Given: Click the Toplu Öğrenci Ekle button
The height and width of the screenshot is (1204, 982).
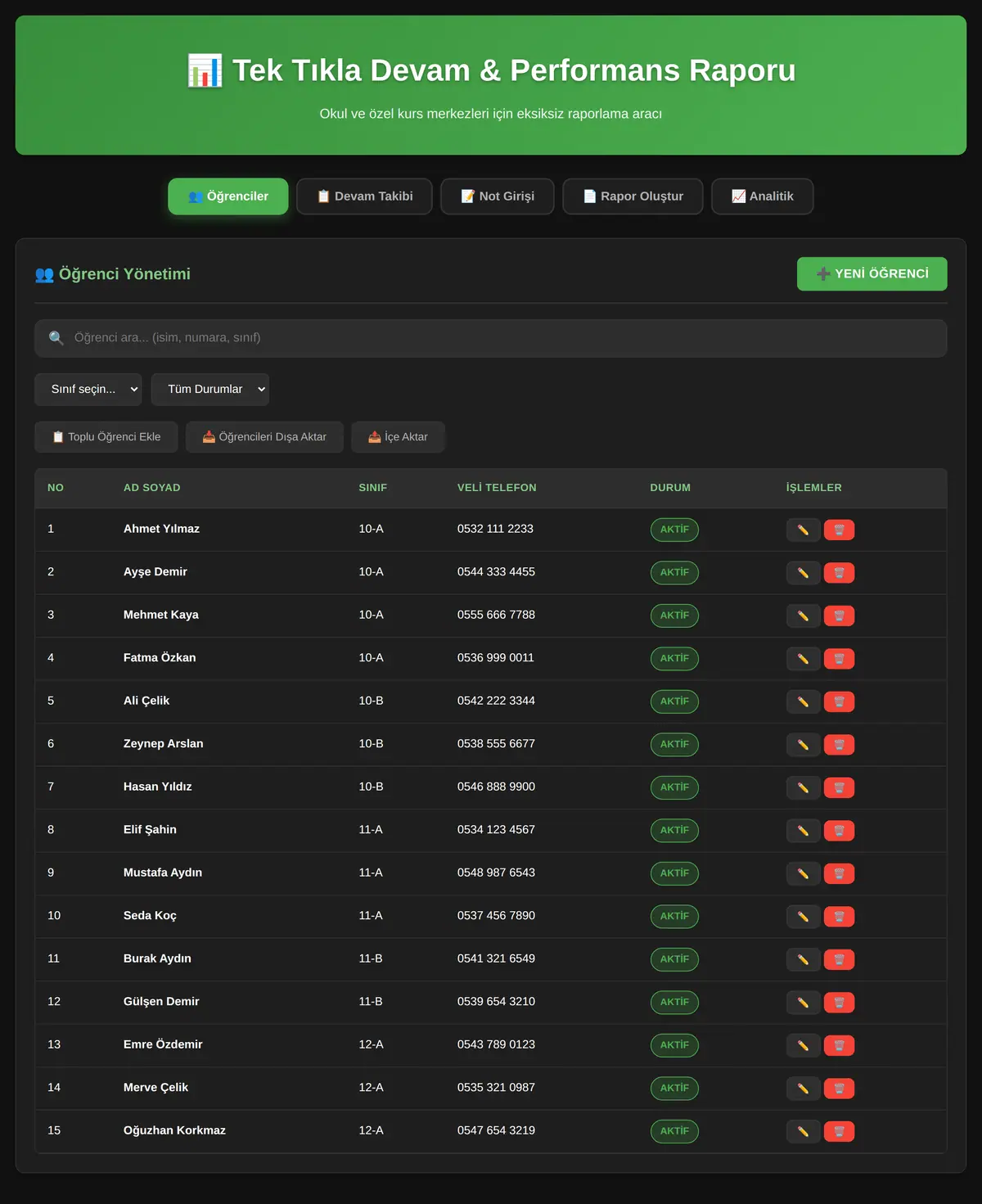Looking at the screenshot, I should click(106, 437).
